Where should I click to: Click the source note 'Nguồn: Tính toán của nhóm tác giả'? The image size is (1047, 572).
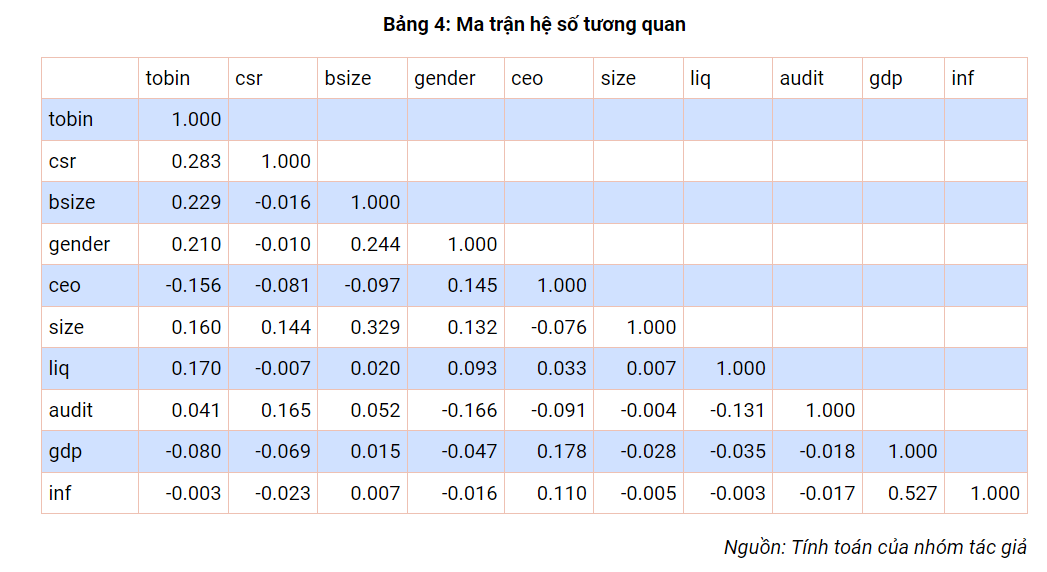[875, 547]
